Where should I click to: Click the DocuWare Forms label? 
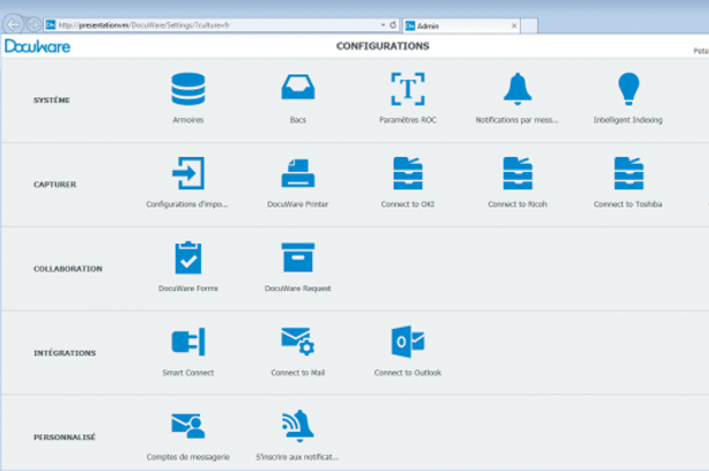tap(188, 288)
